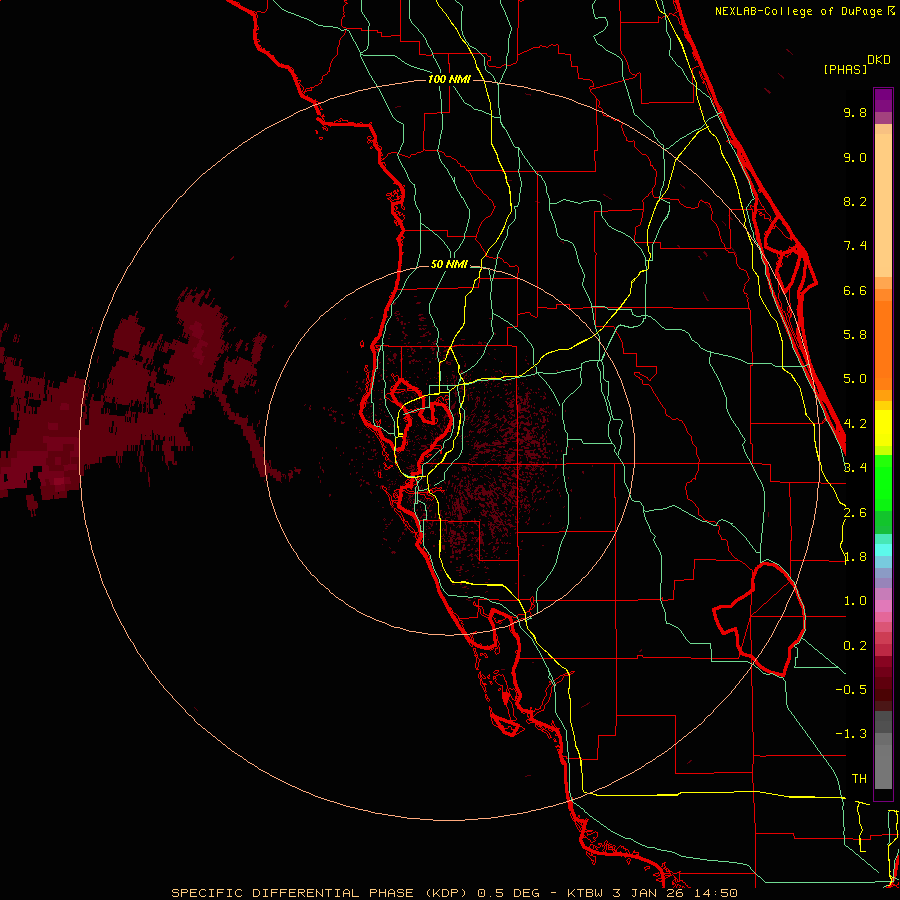
Task: Click the 1.0 scale value
Action: pos(855,601)
